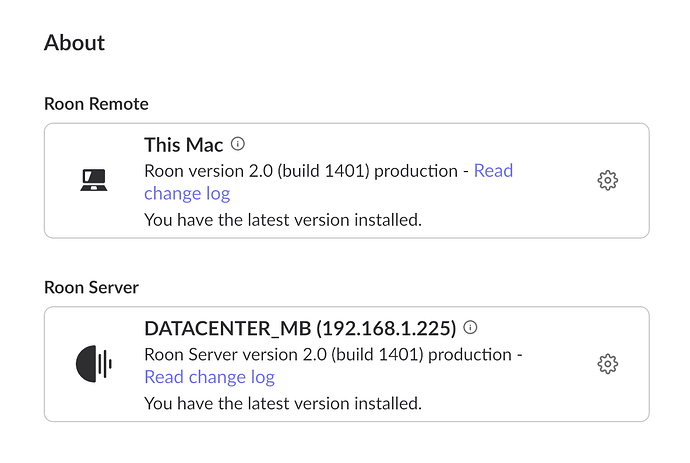Click Roon version 2.0 (build 1401) production text

pos(301,171)
